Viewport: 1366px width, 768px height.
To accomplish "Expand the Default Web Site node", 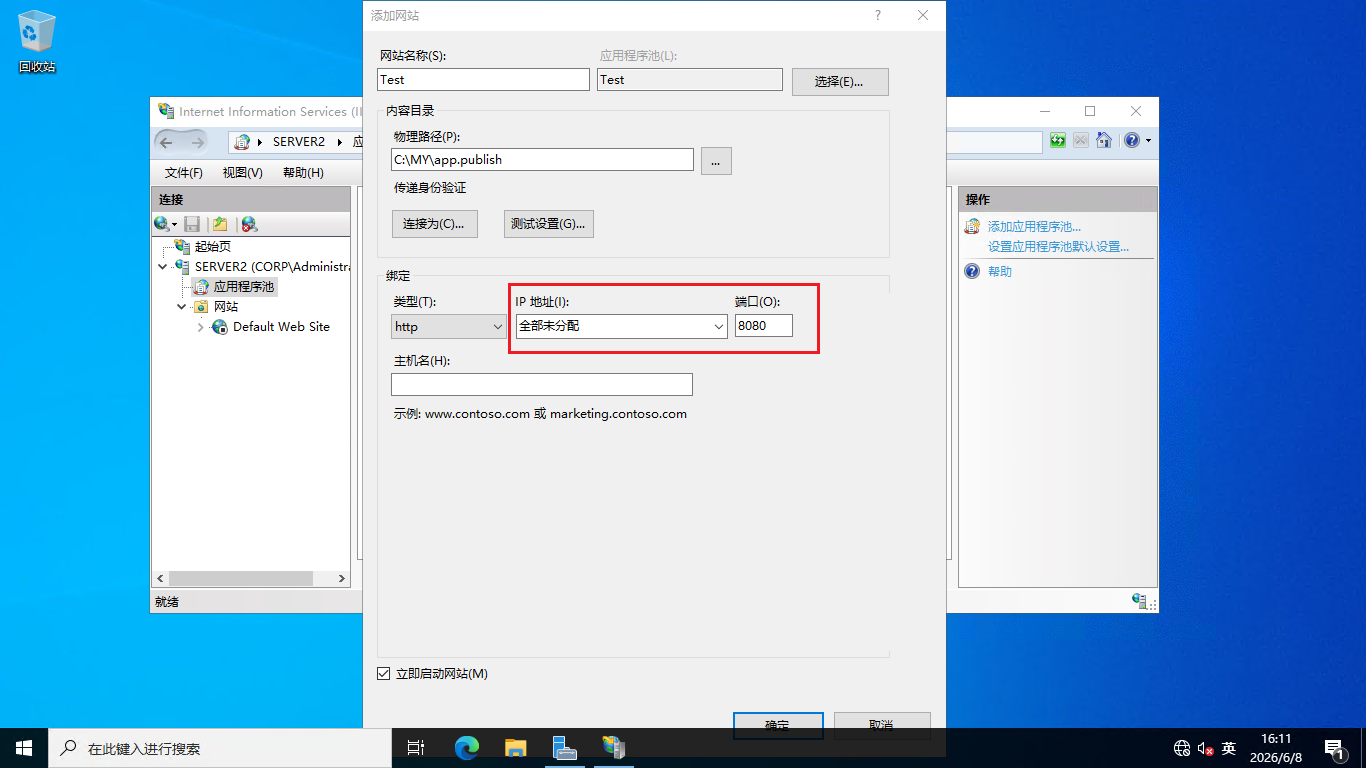I will 201,327.
